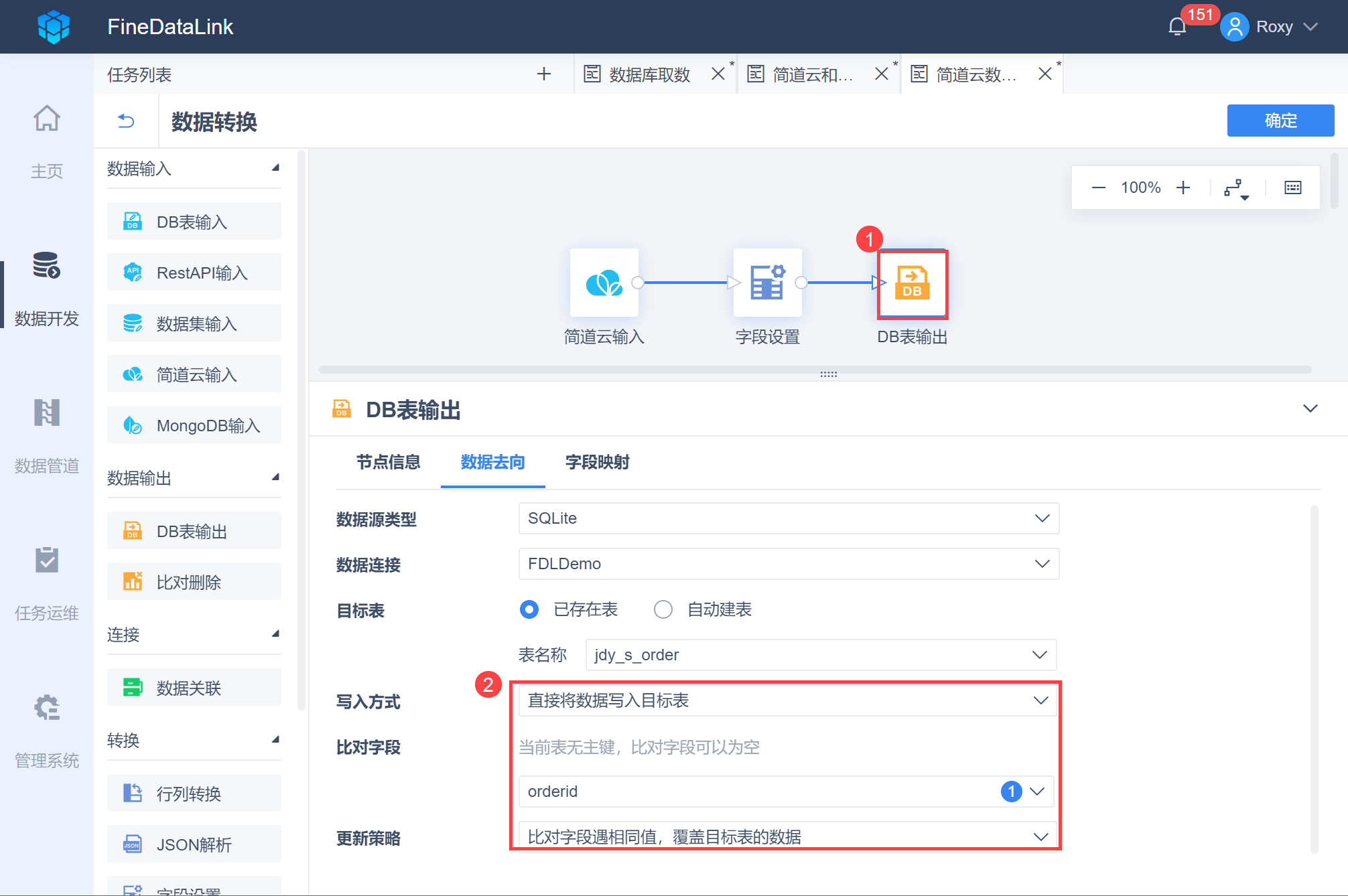Click the back arrow beside 数据转换
1348x896 pixels.
tap(126, 121)
